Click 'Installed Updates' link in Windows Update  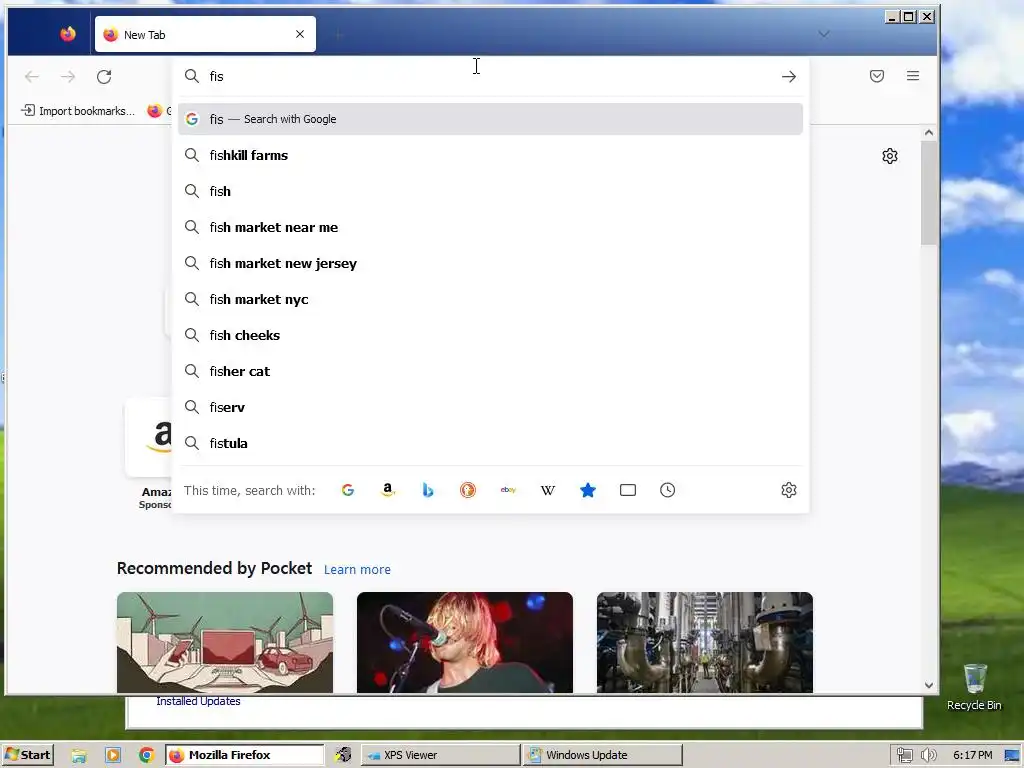click(198, 701)
